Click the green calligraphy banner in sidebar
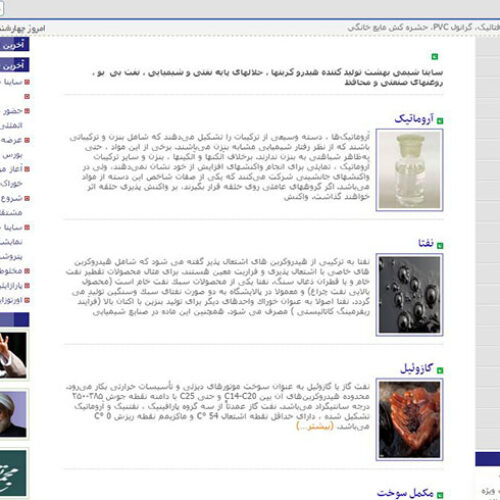The width and height of the screenshot is (500, 500). pos(13,473)
